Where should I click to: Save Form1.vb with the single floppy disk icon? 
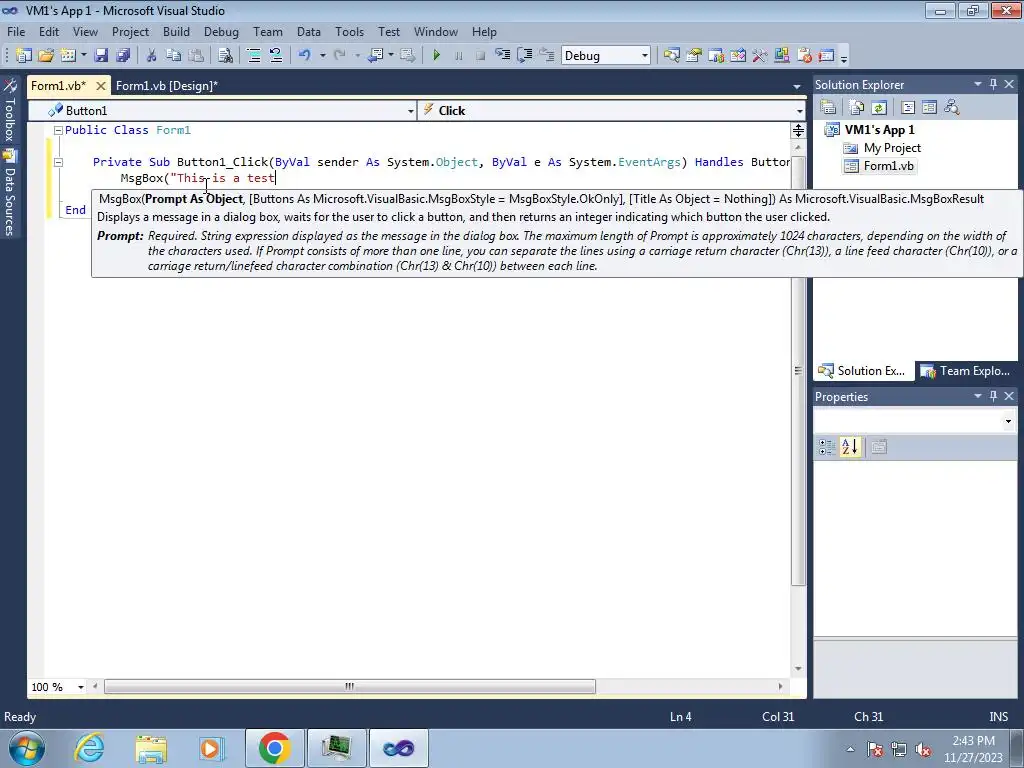(101, 56)
